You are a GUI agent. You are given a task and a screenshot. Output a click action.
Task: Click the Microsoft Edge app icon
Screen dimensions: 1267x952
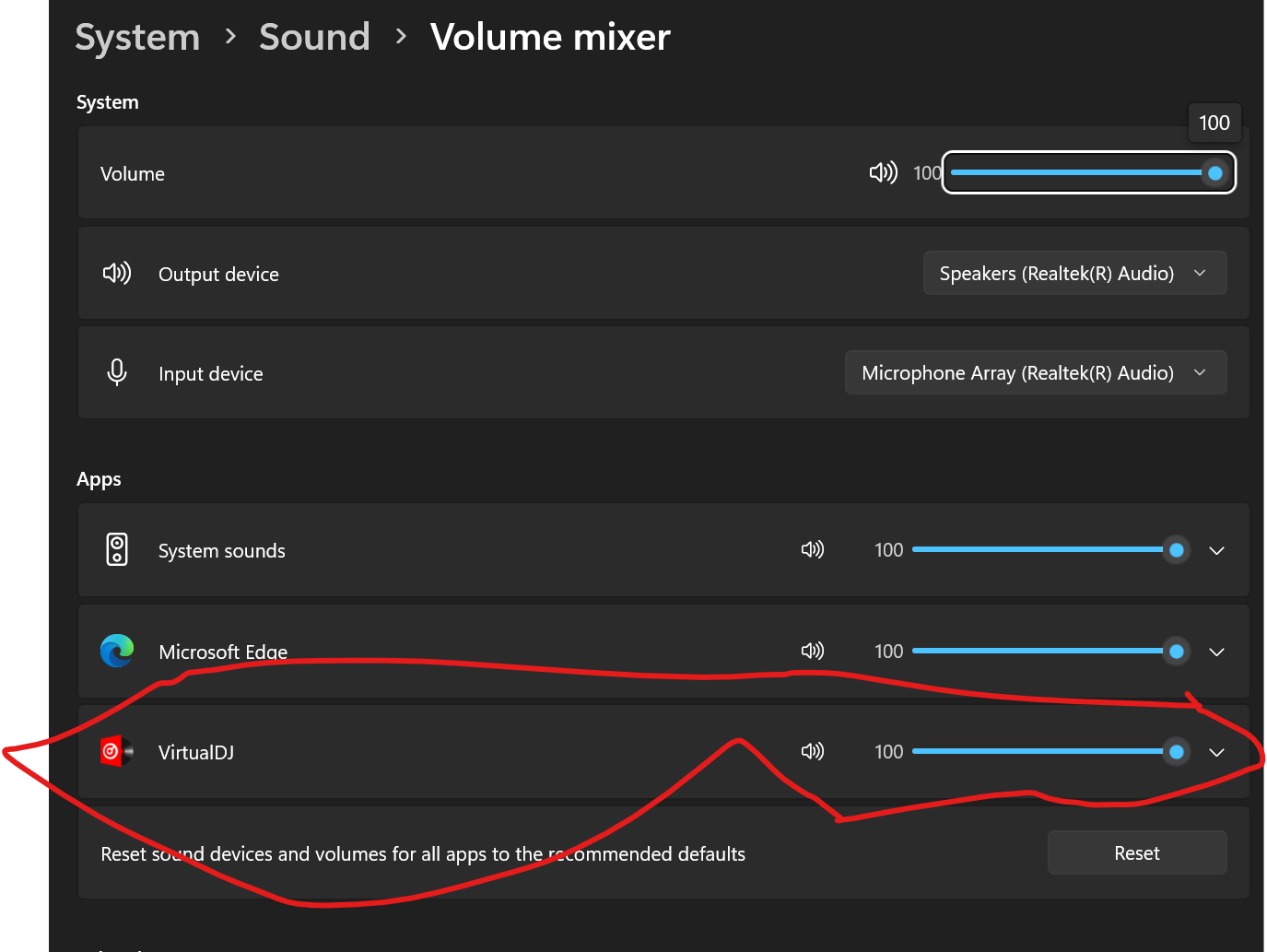tap(117, 651)
